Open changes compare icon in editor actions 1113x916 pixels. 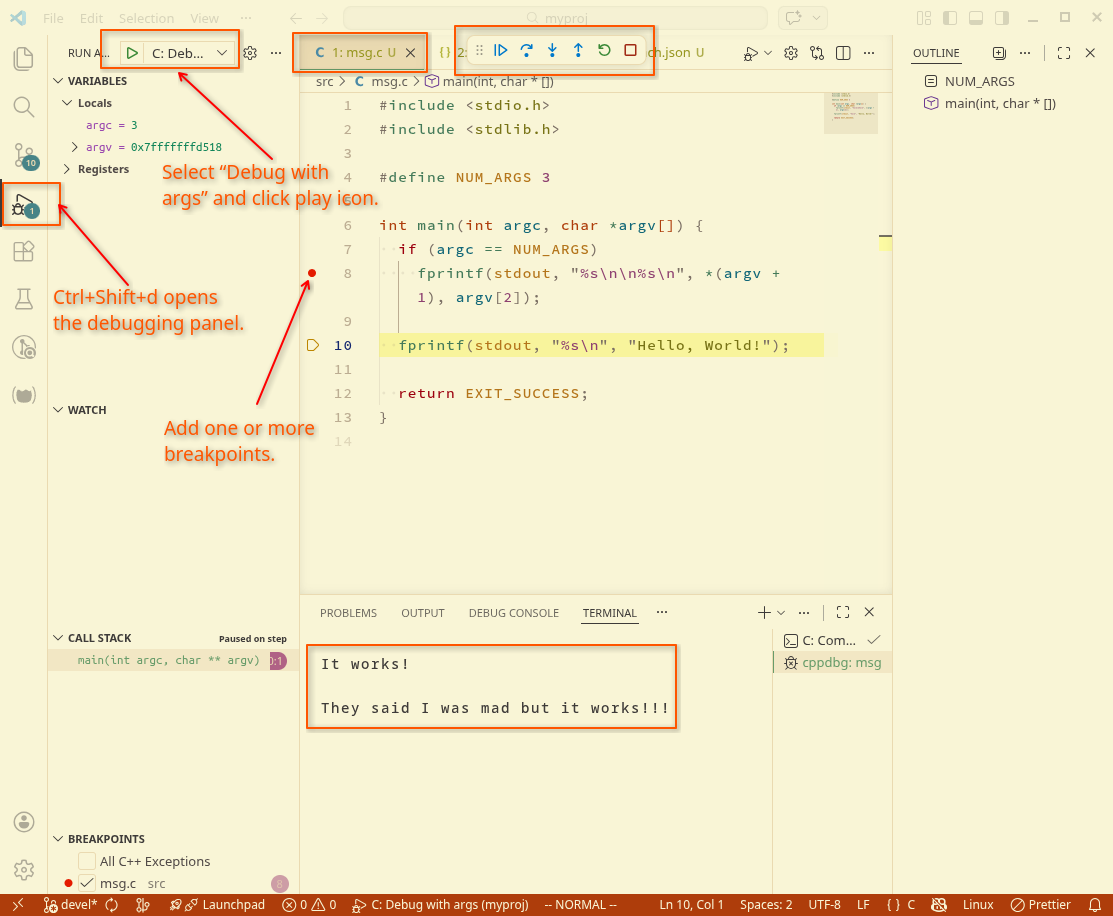point(817,53)
